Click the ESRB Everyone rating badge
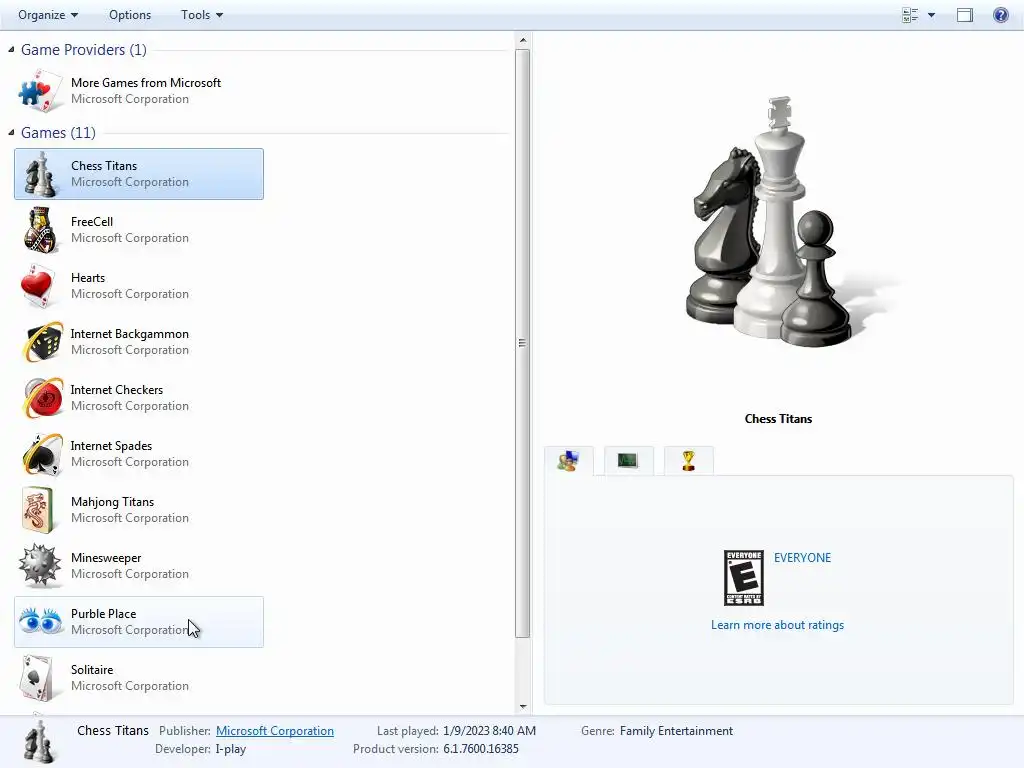The height and width of the screenshot is (768, 1024). pyautogui.click(x=743, y=578)
